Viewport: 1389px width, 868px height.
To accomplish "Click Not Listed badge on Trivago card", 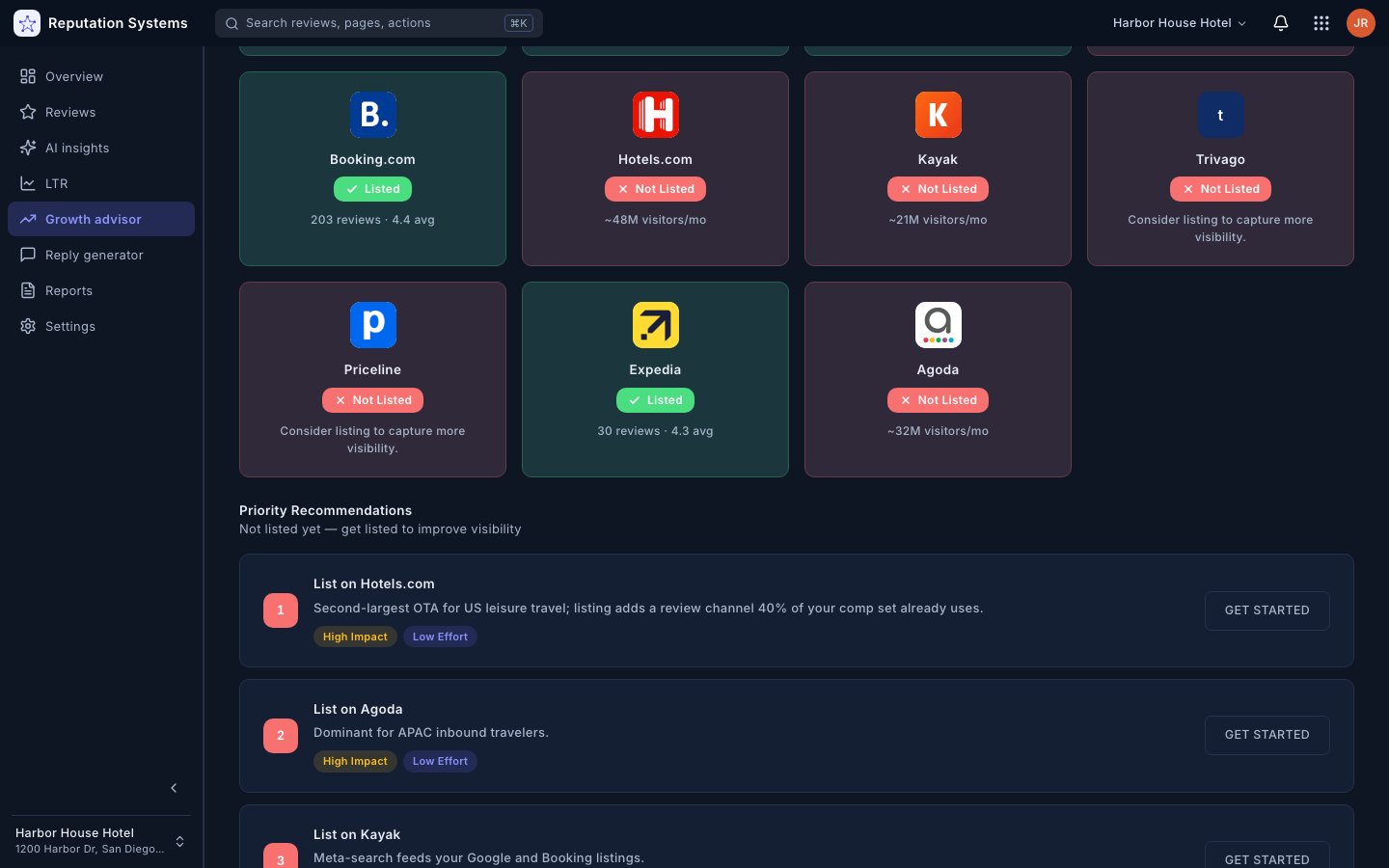I will [x=1221, y=189].
